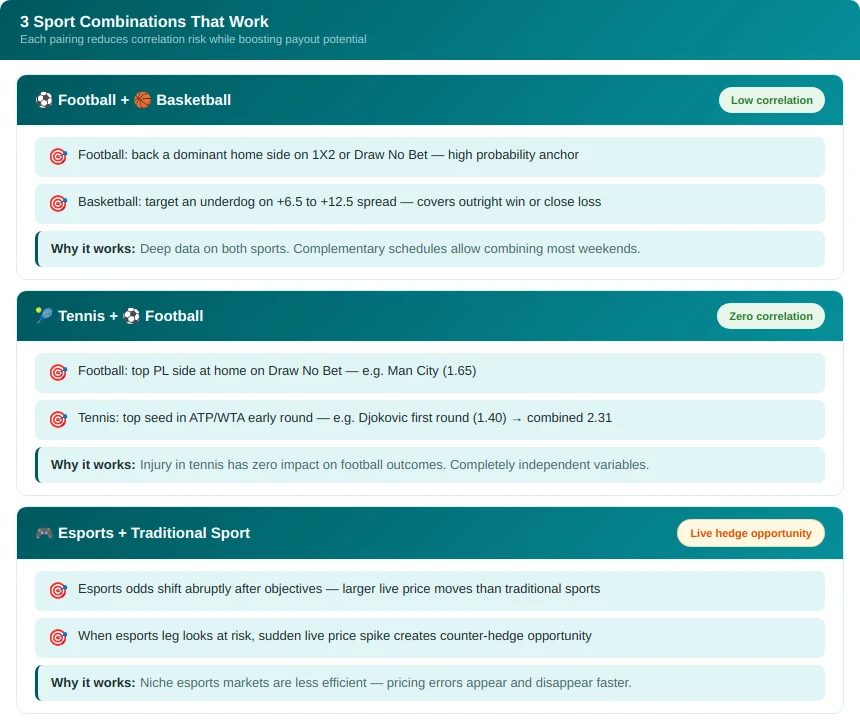The height and width of the screenshot is (728, 860).
Task: Click text 'Basketball: target an underdog on +6.5 to +12.5 spread'
Action: tap(340, 202)
